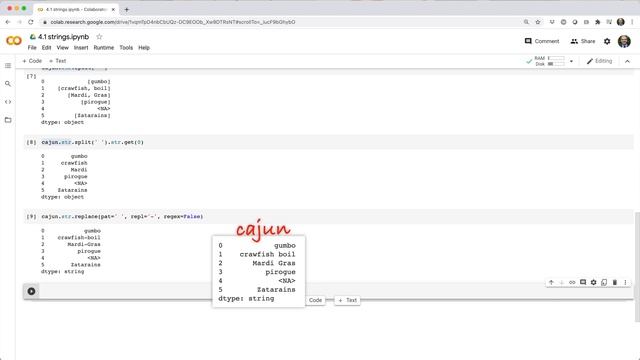Mirror cell in tab icon

[604, 282]
